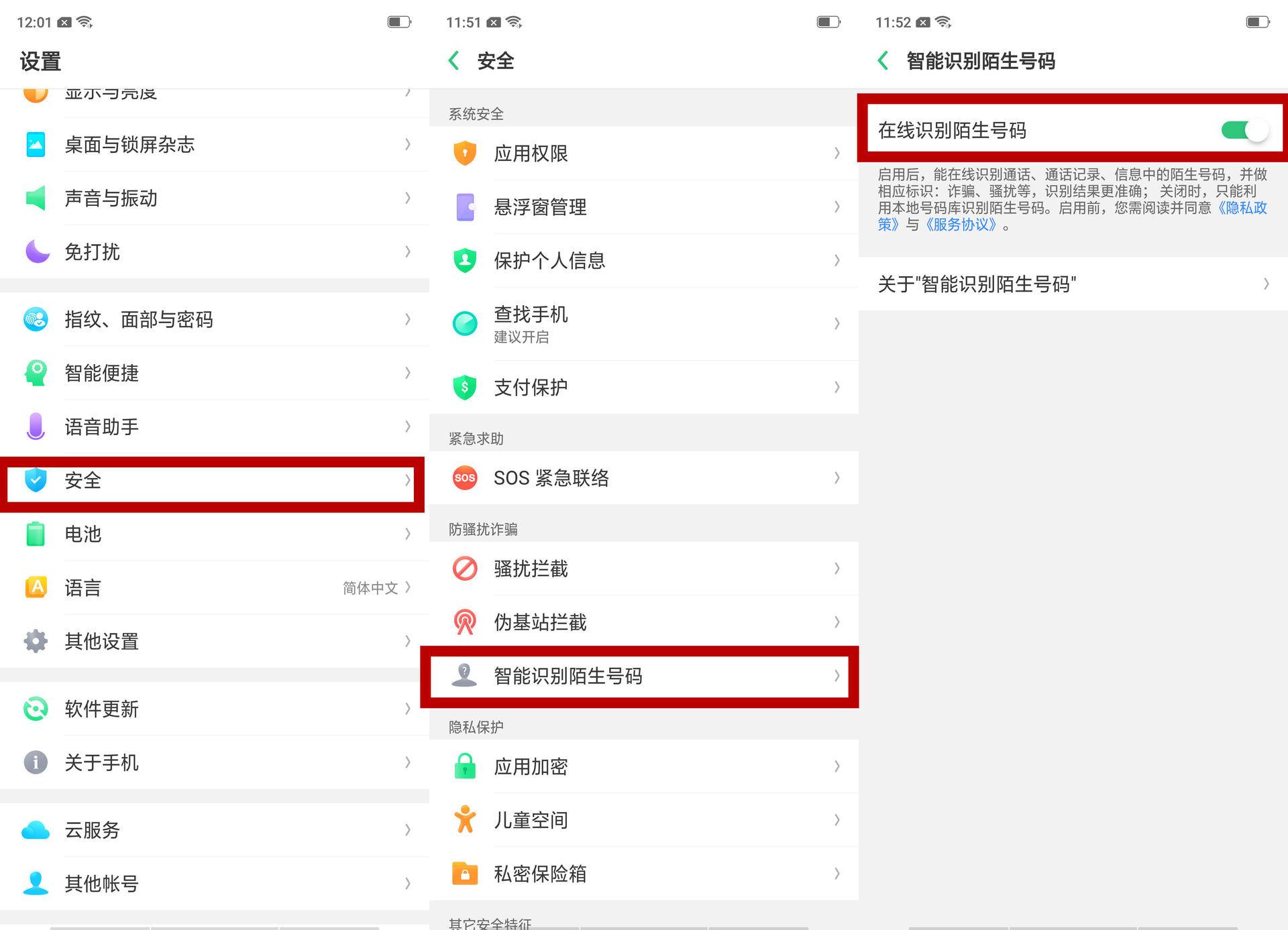Tap the back arrow on 智能识别陌生号码 page
The image size is (1288, 930).
point(883,60)
